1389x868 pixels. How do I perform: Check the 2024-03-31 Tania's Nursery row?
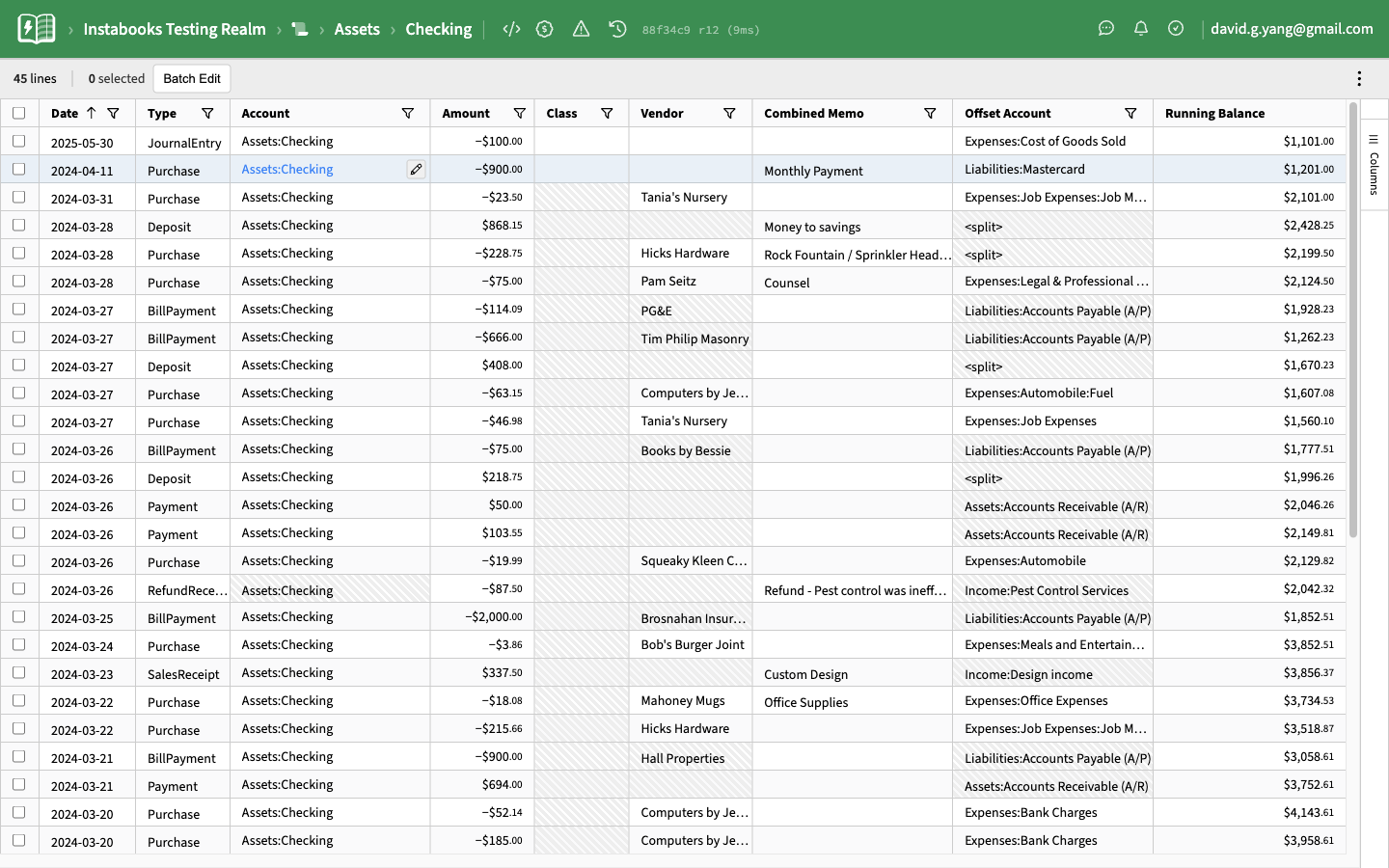19,197
